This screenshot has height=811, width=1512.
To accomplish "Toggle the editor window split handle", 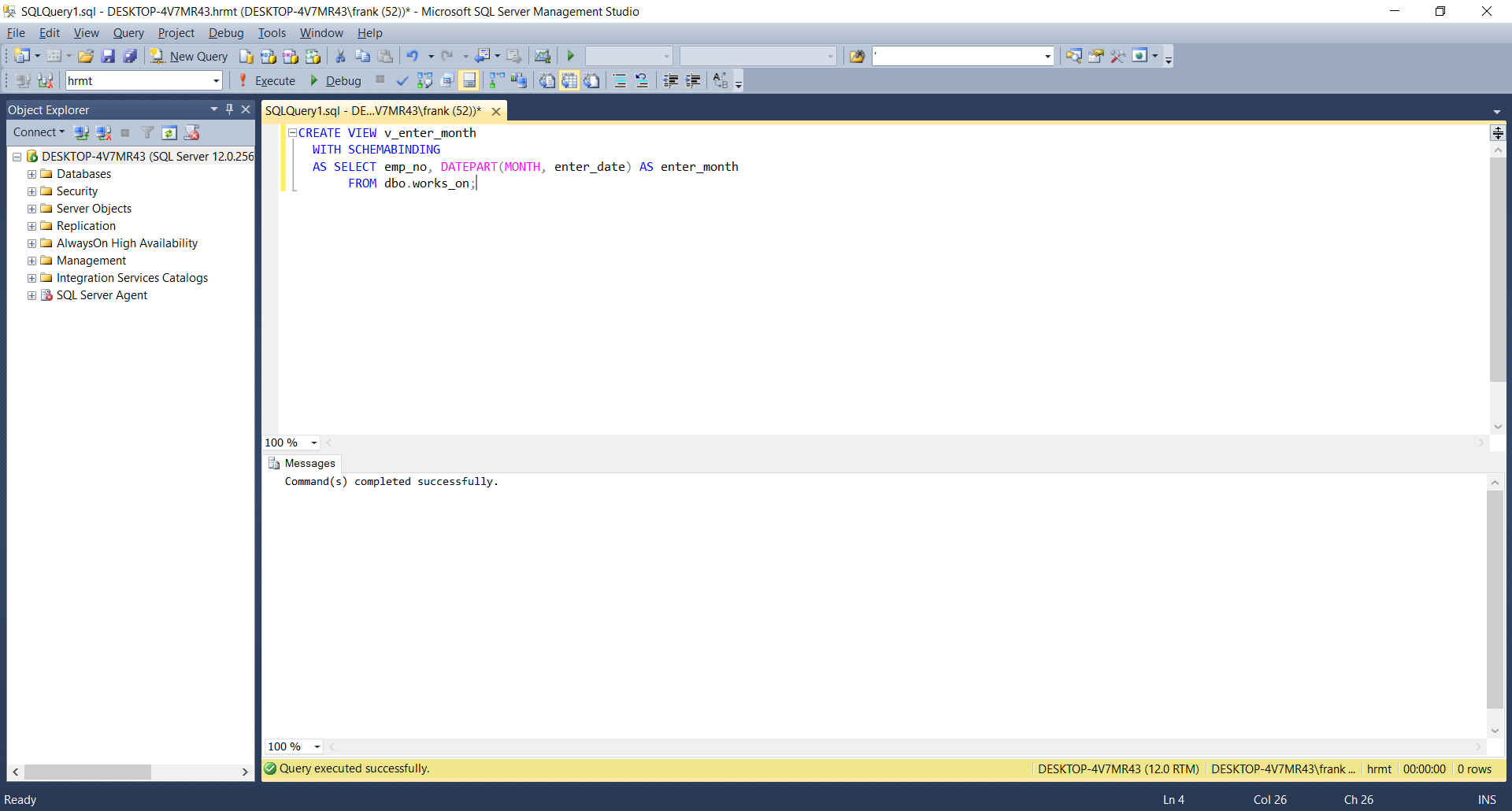I will pos(1498,132).
